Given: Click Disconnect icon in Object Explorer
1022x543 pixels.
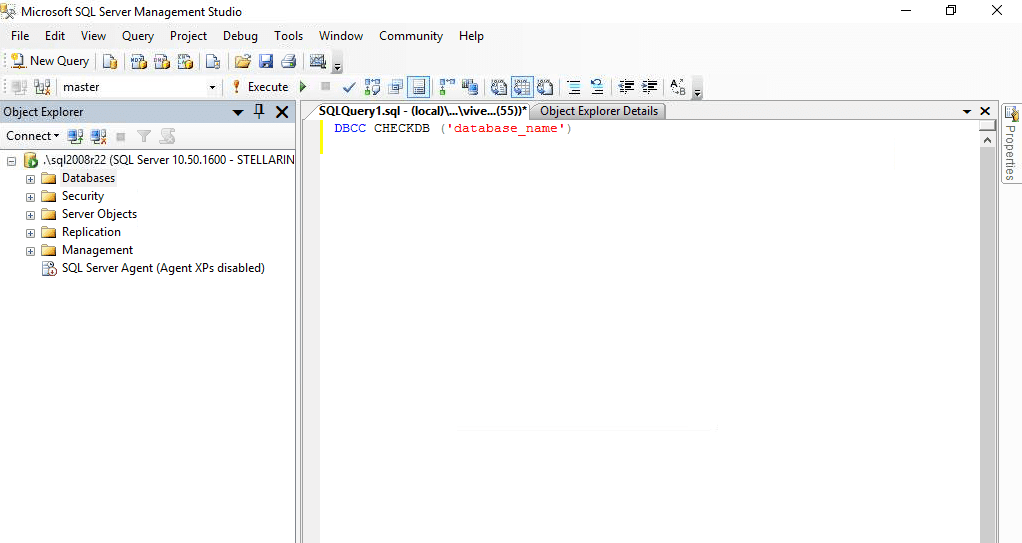Looking at the screenshot, I should click(x=98, y=136).
